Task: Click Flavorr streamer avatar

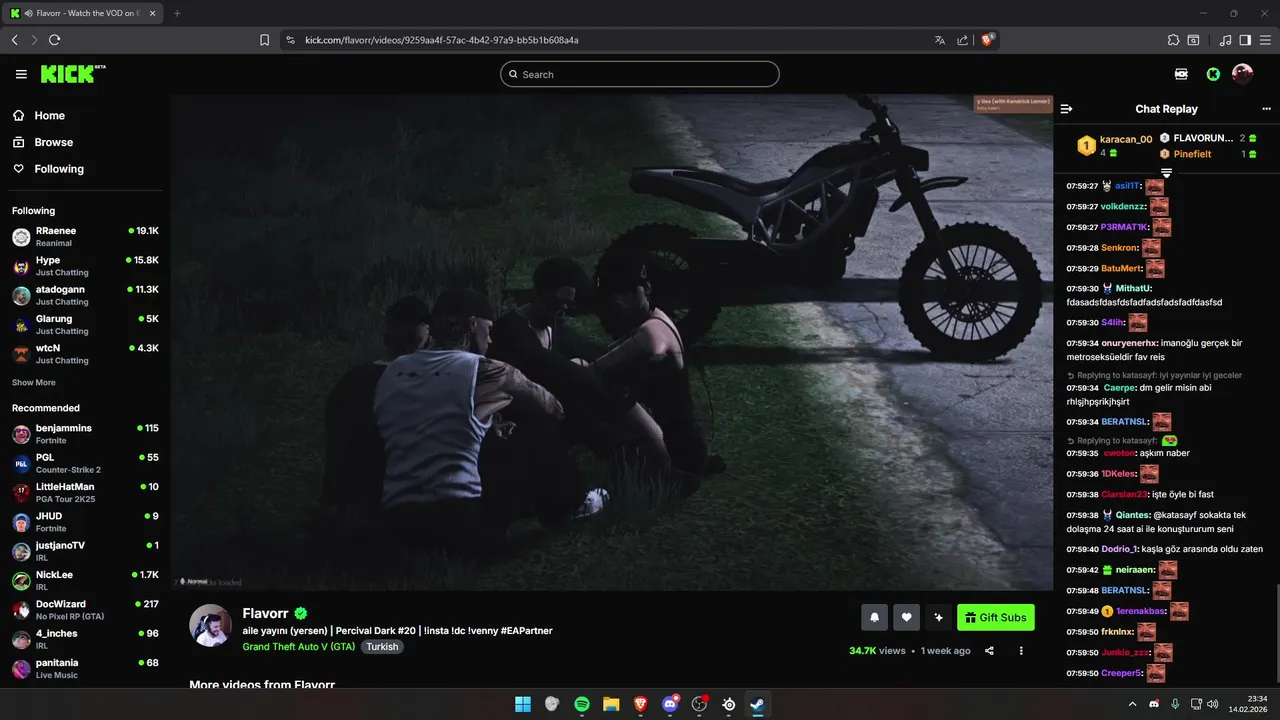Action: tap(210, 624)
